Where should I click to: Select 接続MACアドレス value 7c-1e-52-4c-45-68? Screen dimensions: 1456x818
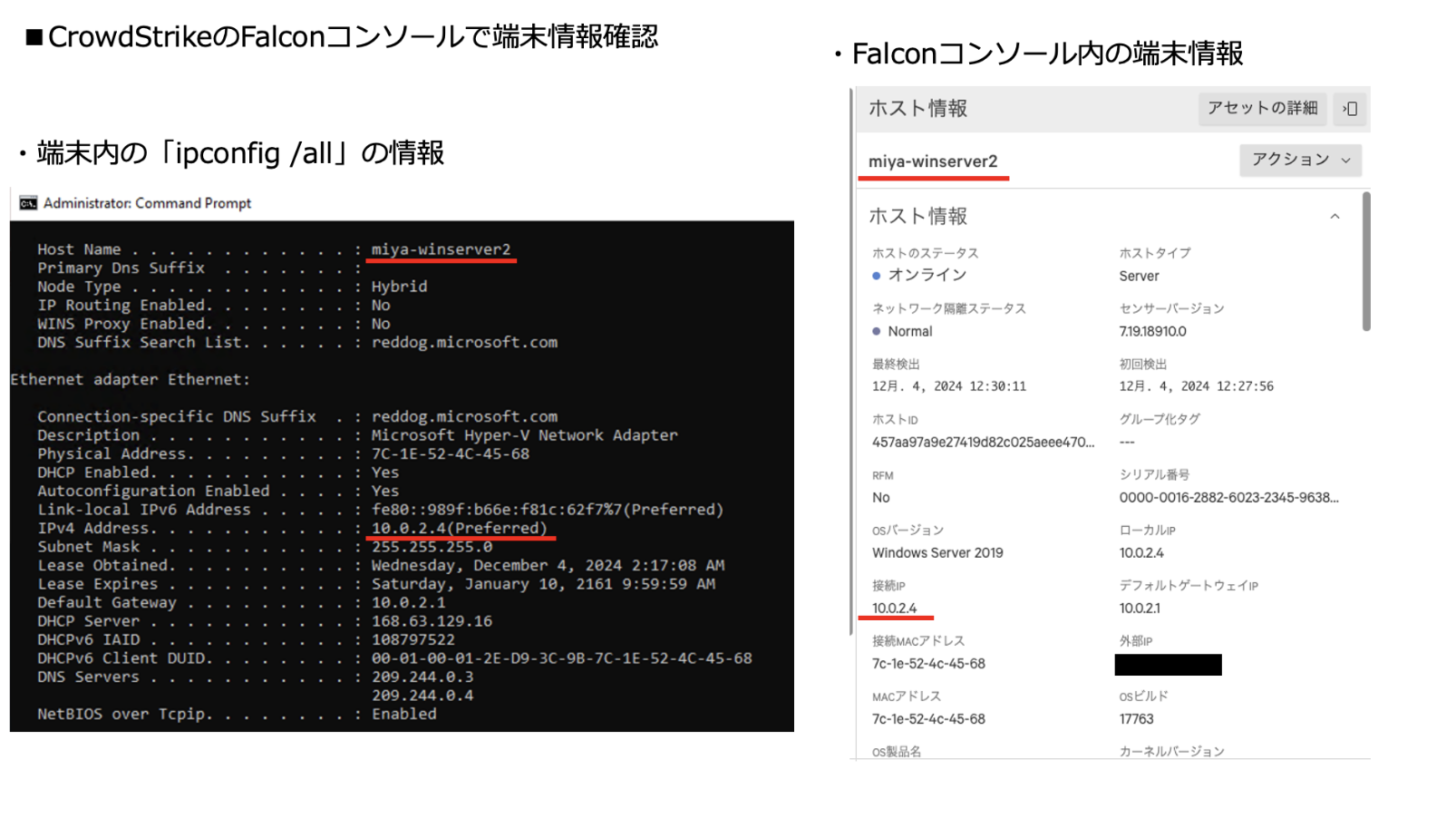[928, 664]
